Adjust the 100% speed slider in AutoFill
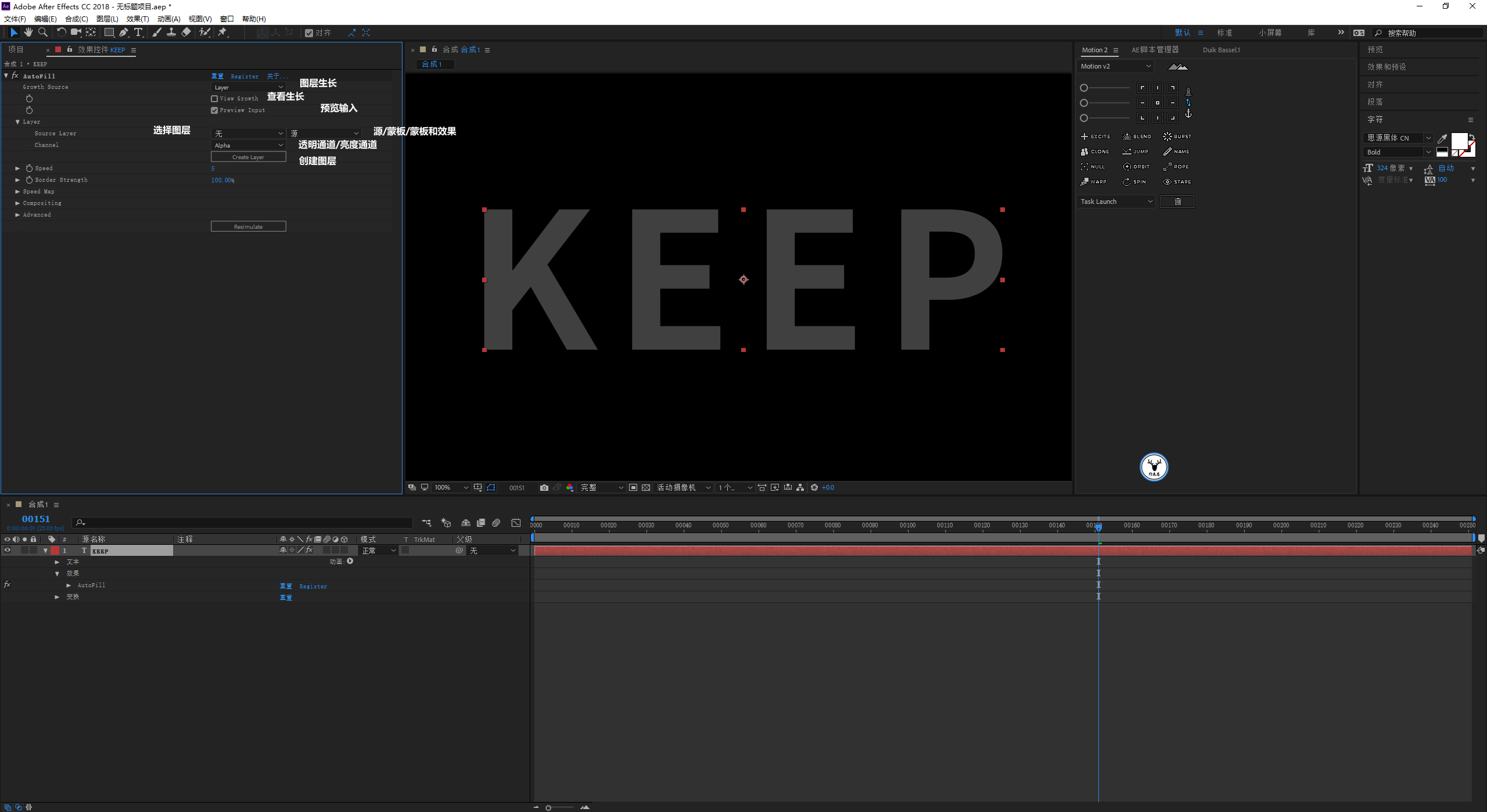Viewport: 1487px width, 812px height. click(x=221, y=179)
